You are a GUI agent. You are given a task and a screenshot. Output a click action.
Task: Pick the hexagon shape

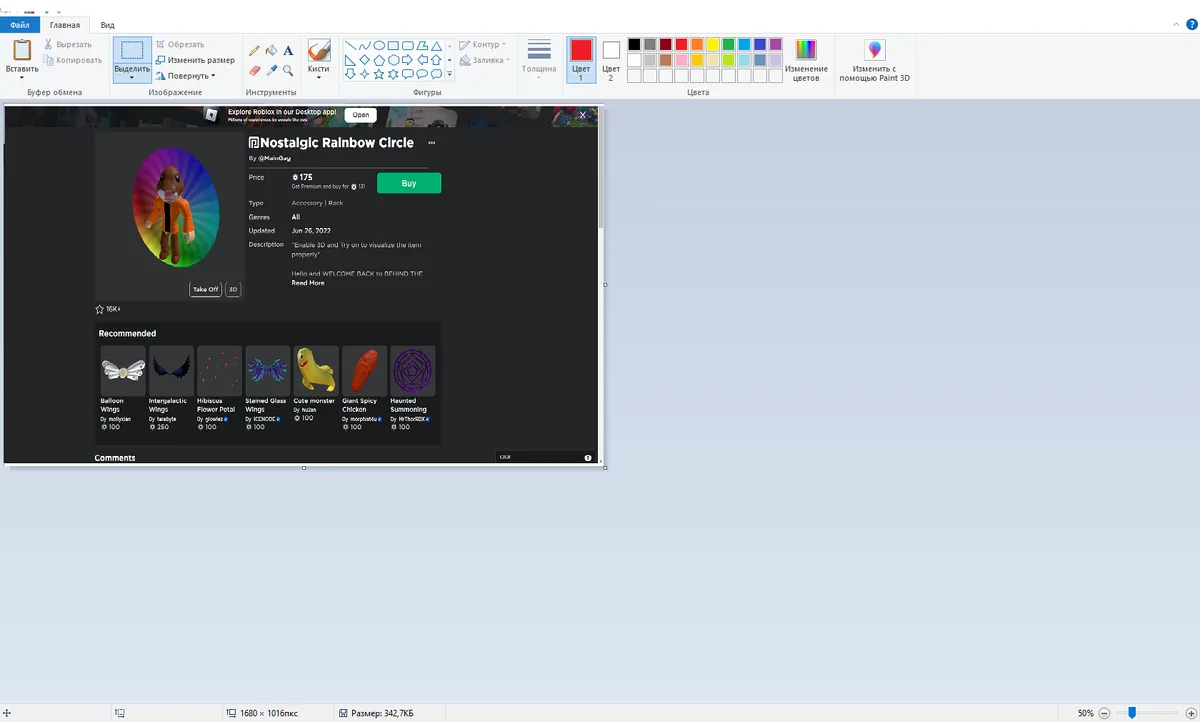click(x=394, y=60)
